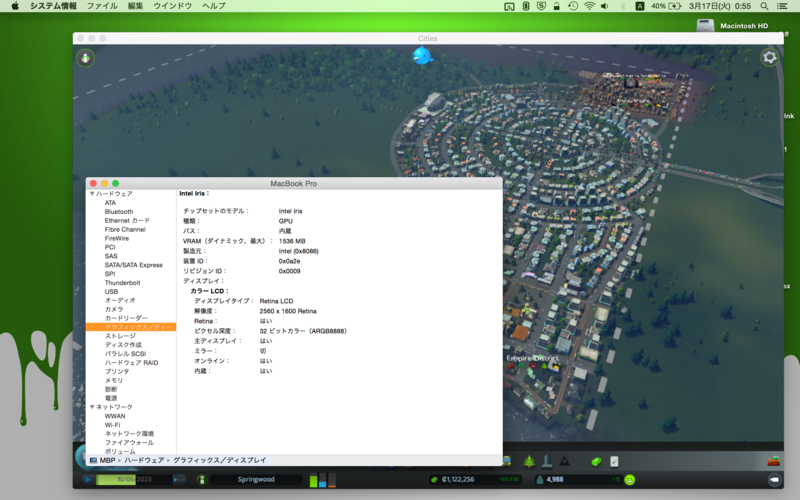Select オーディオ in the sidebar

click(120, 301)
